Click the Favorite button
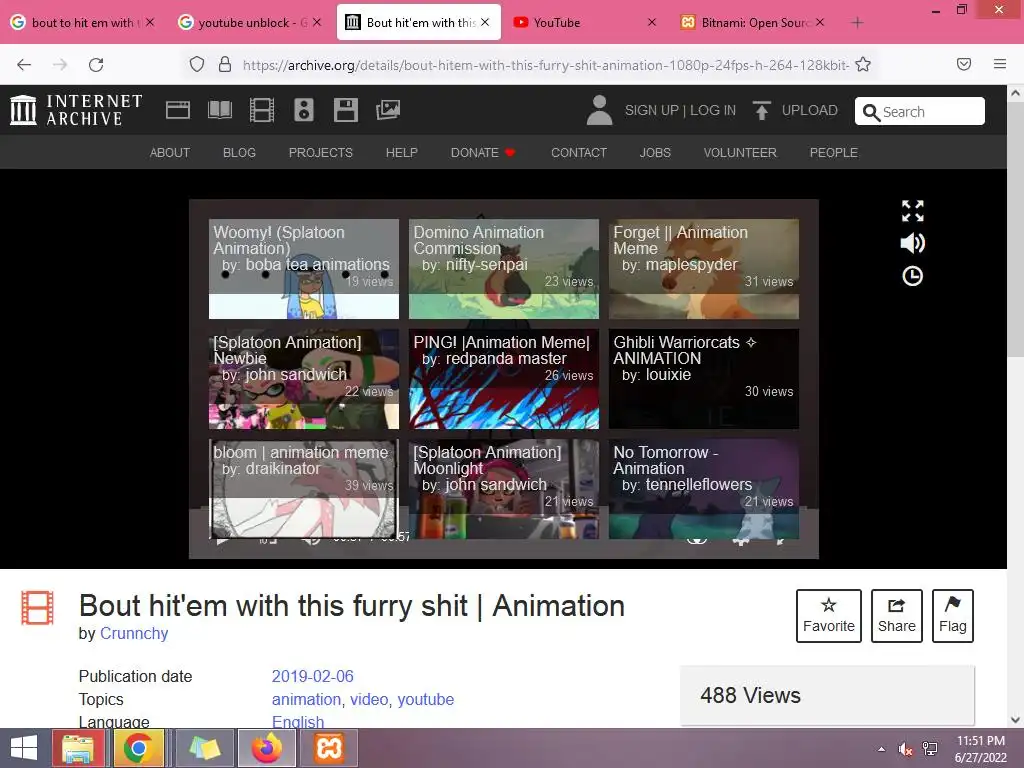Screen dimensions: 1024x768 pyautogui.click(x=829, y=616)
